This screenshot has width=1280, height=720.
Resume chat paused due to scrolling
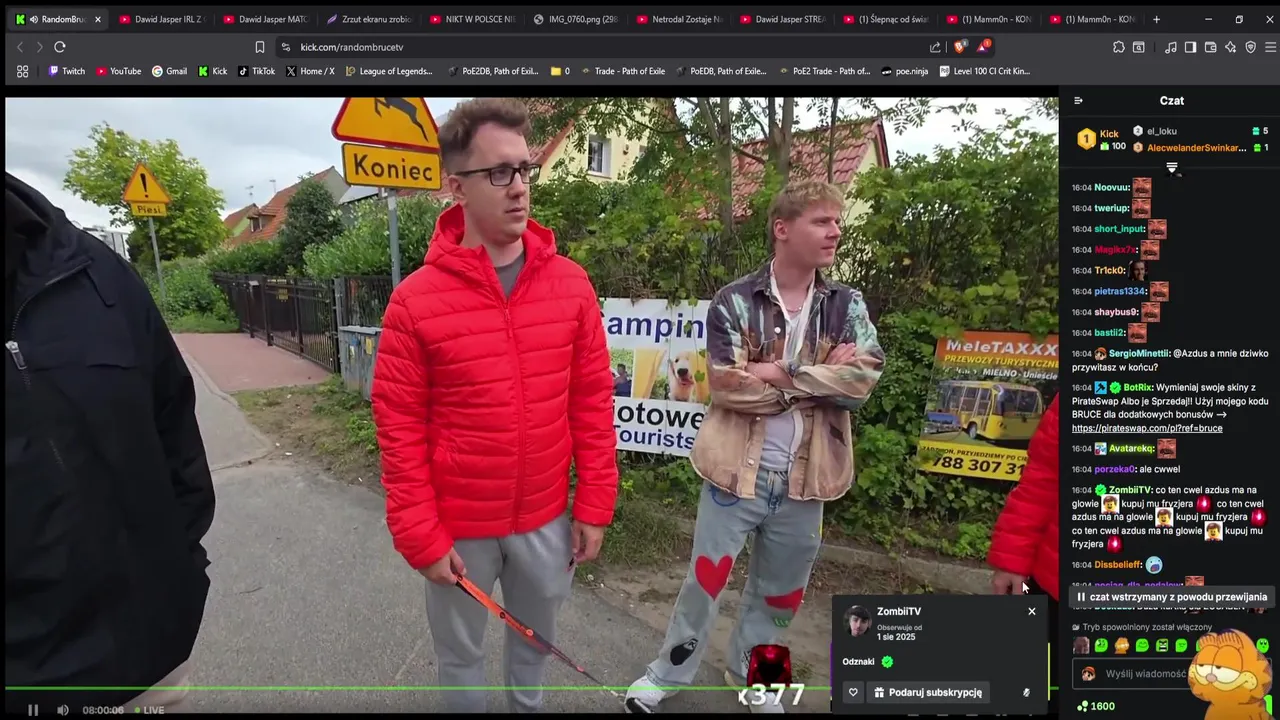1172,597
